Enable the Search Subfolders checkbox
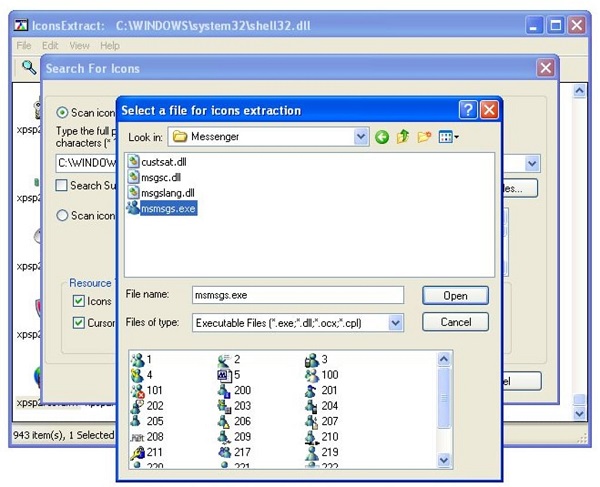Viewport: 600px width, 487px height. click(62, 185)
